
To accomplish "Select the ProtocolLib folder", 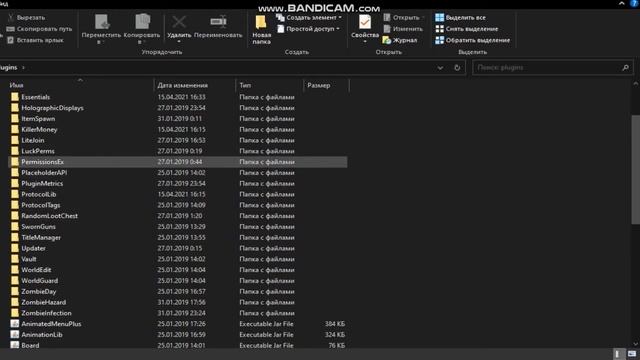I will (x=178, y=194).
